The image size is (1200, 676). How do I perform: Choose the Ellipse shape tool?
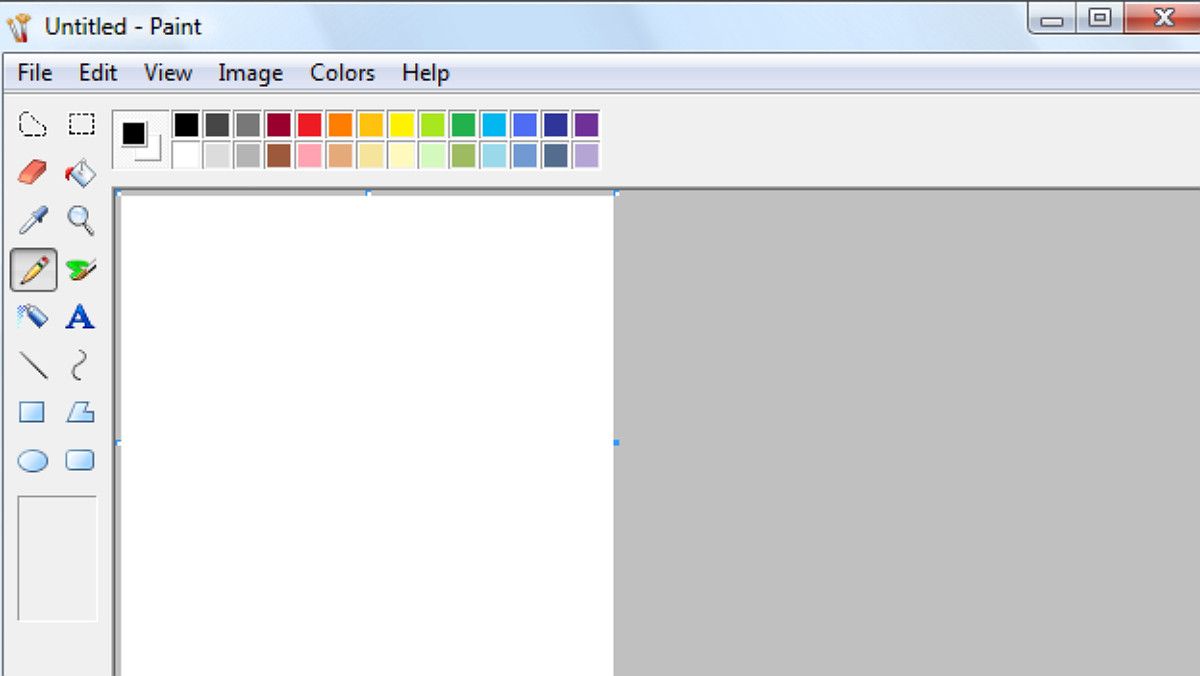(x=33, y=461)
